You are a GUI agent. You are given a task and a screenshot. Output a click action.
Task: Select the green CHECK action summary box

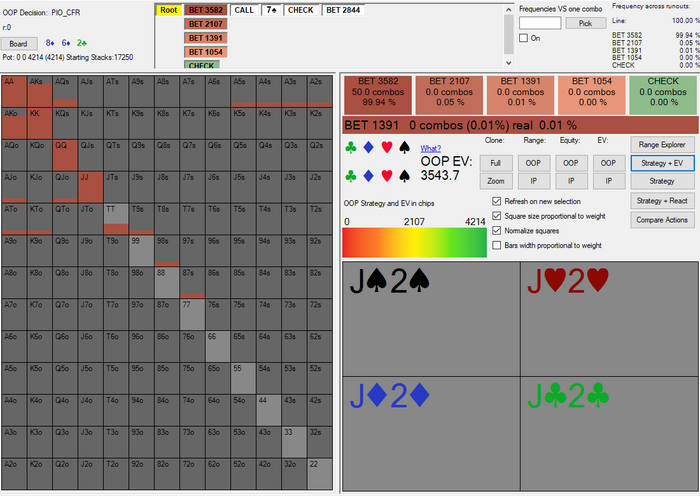tap(663, 95)
